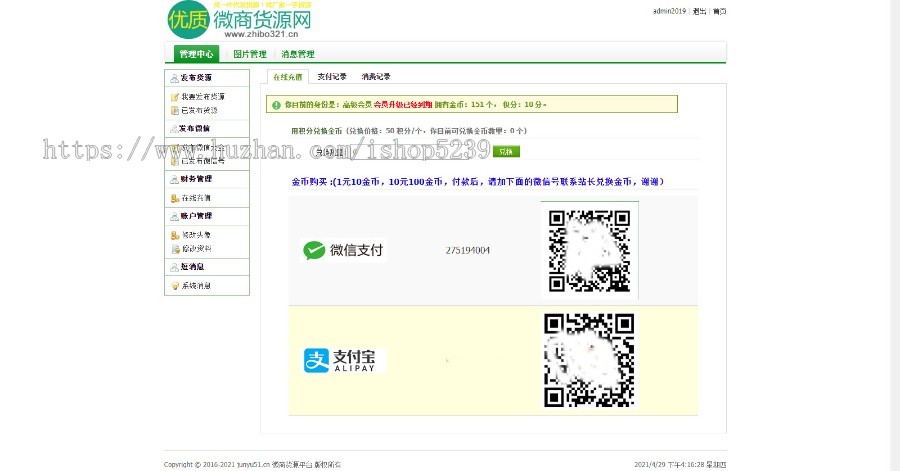Click the 支付宝 Alipay logo
Screen dimensions: 900x471
tap(344, 361)
